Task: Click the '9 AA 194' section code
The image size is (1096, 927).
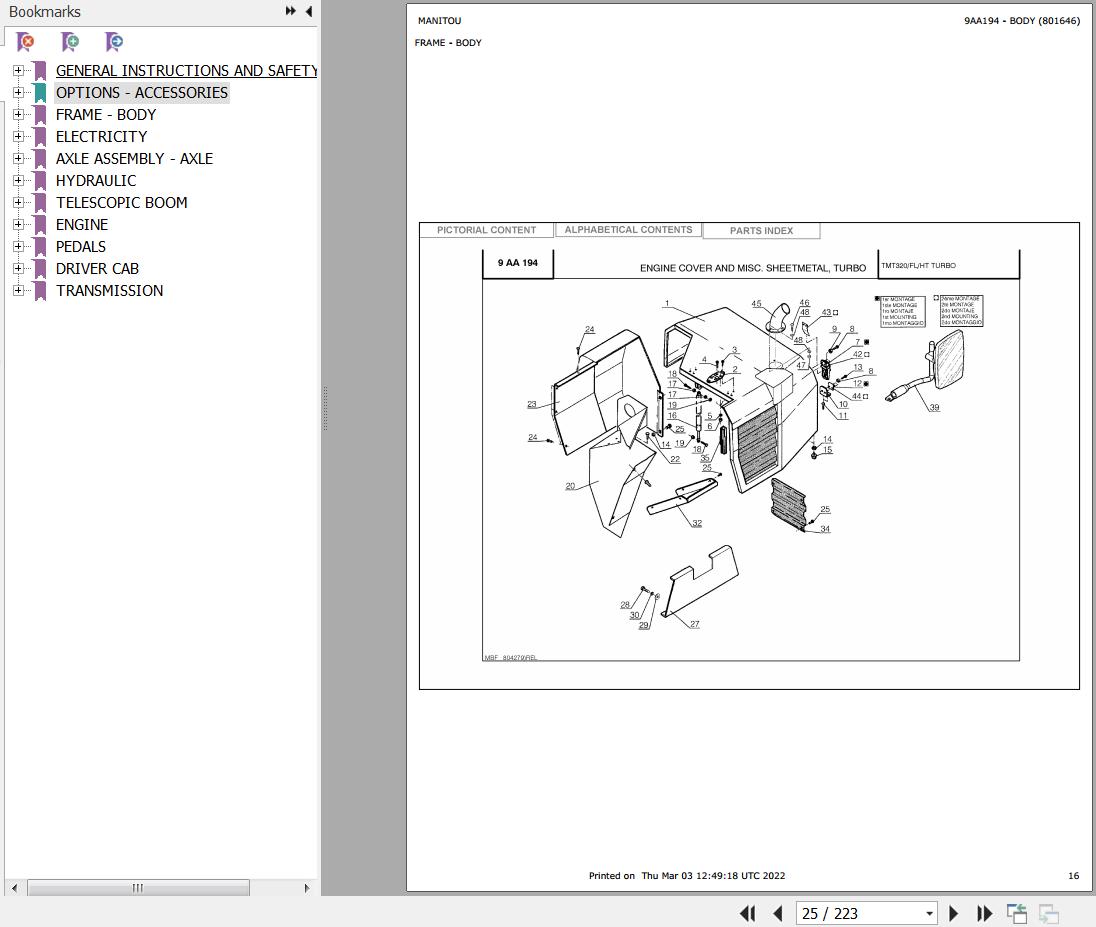Action: [x=518, y=263]
